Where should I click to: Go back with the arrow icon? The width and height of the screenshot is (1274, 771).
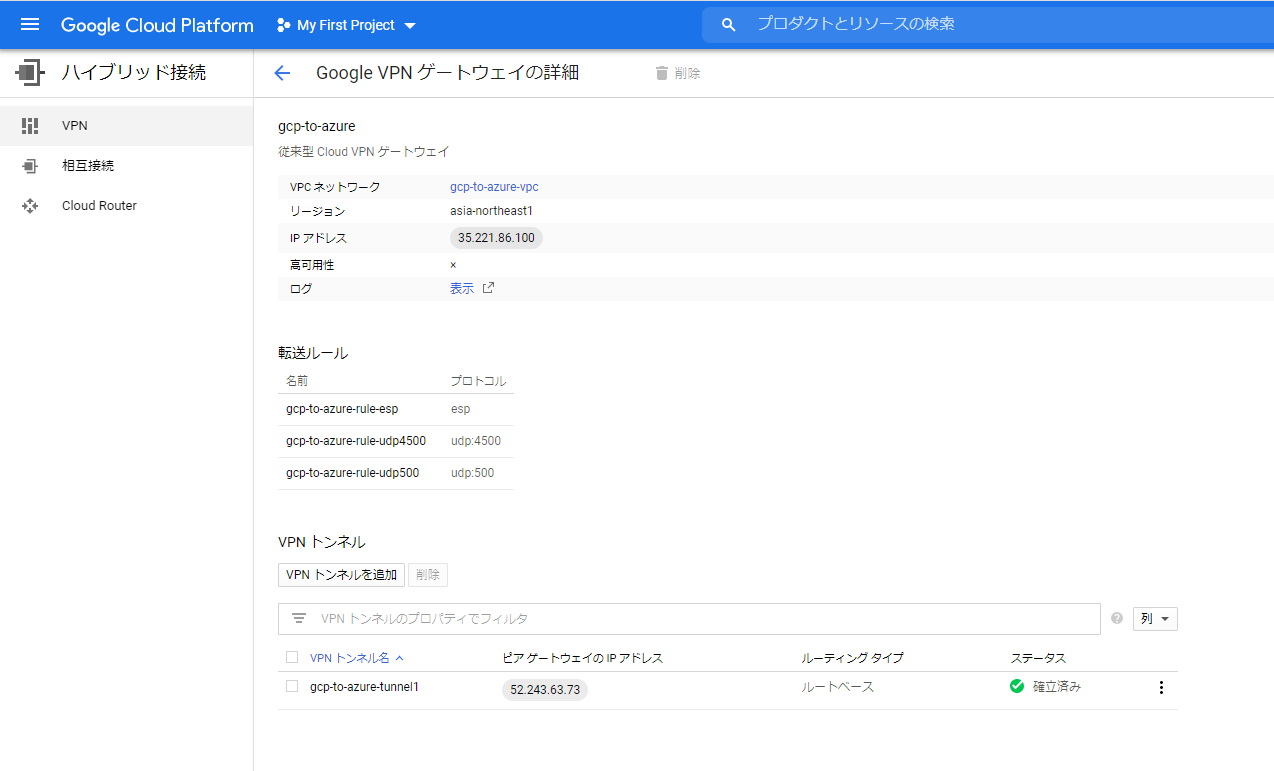tap(282, 73)
